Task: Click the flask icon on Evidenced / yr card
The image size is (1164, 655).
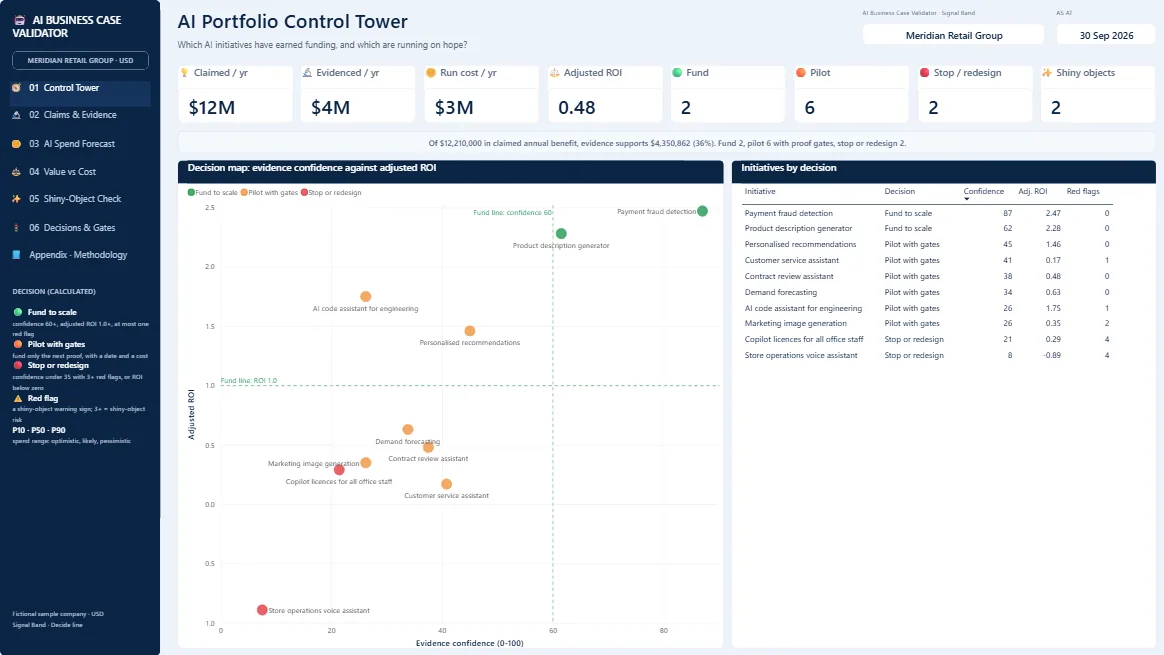Action: pyautogui.click(x=307, y=73)
